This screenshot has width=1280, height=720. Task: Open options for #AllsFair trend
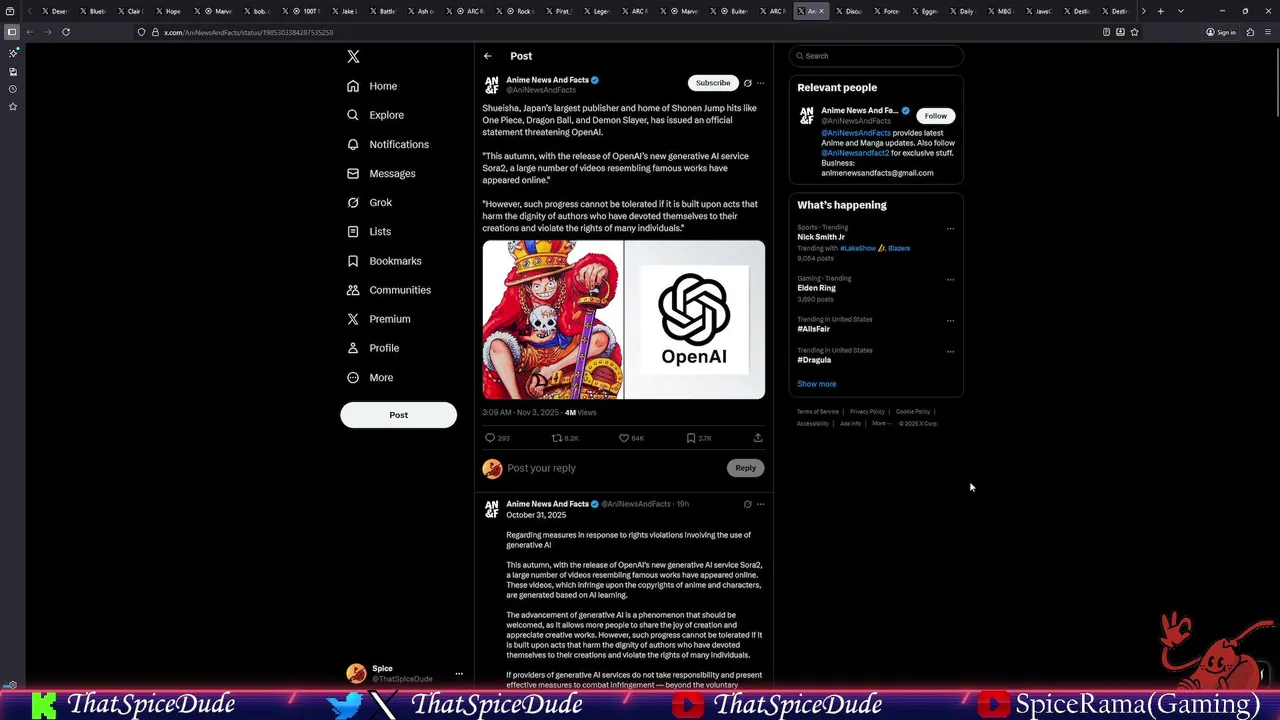tap(950, 321)
